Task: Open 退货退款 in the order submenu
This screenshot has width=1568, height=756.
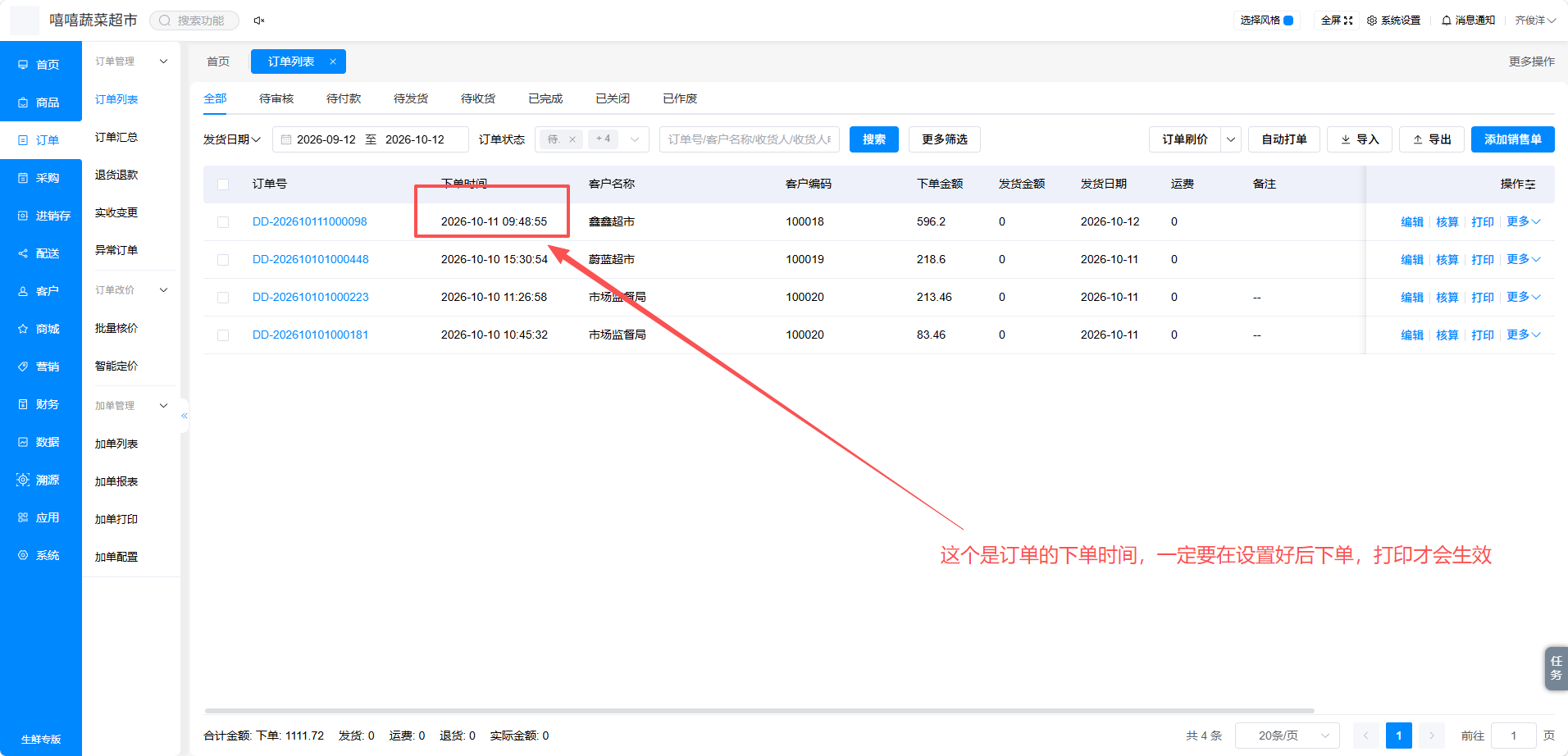Action: 116,175
